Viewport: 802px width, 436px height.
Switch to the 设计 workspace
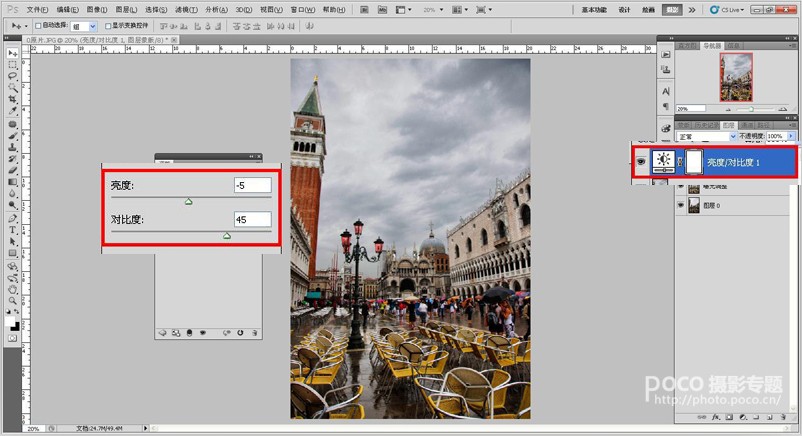(x=624, y=10)
